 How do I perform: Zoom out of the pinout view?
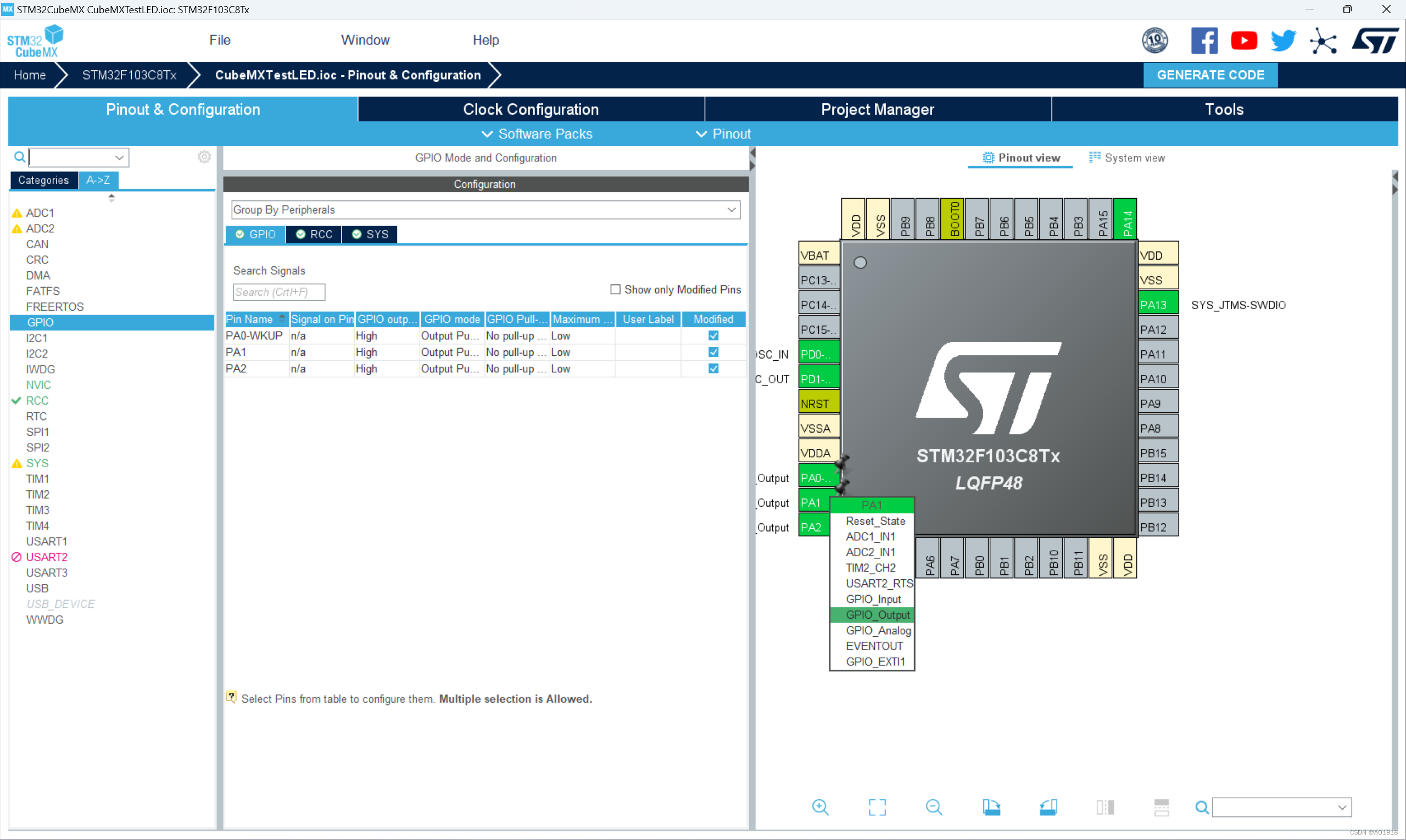pos(934,807)
